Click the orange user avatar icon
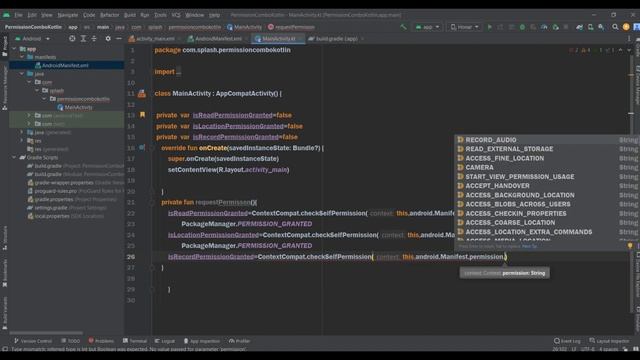The width and height of the screenshot is (640, 360). [626, 27]
